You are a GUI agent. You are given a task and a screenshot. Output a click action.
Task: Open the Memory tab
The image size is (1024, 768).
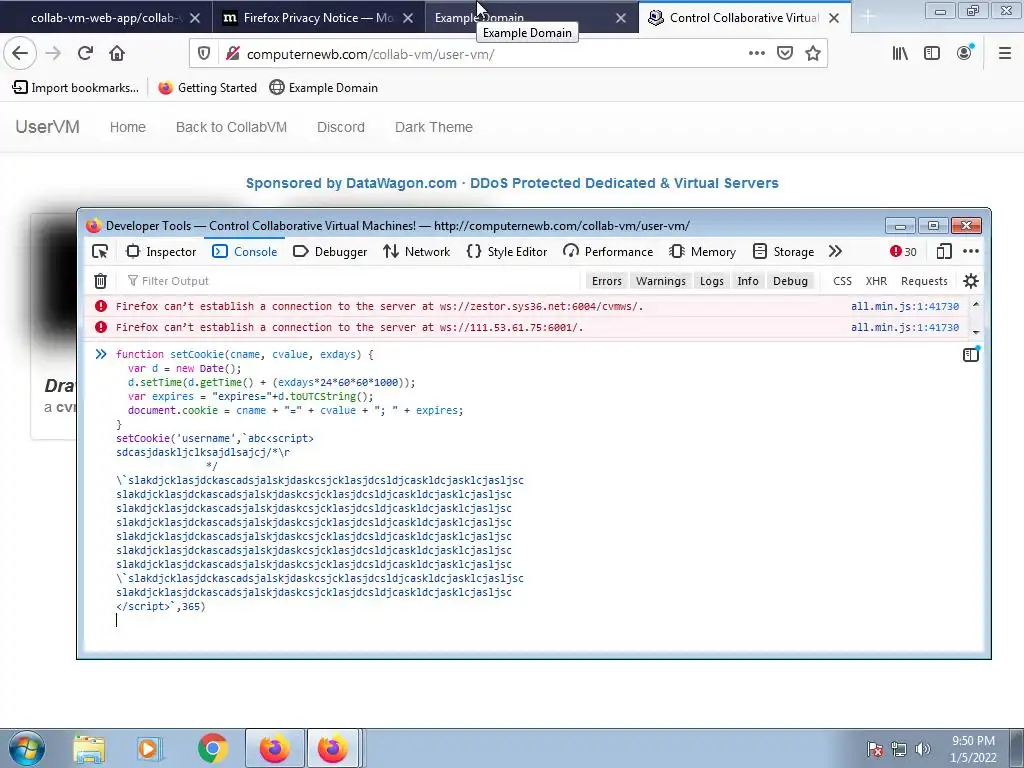(703, 251)
